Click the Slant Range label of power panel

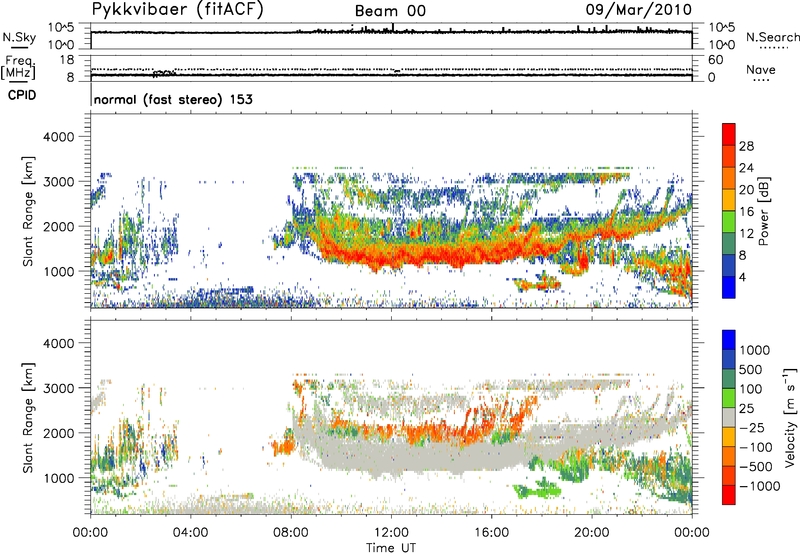point(28,211)
